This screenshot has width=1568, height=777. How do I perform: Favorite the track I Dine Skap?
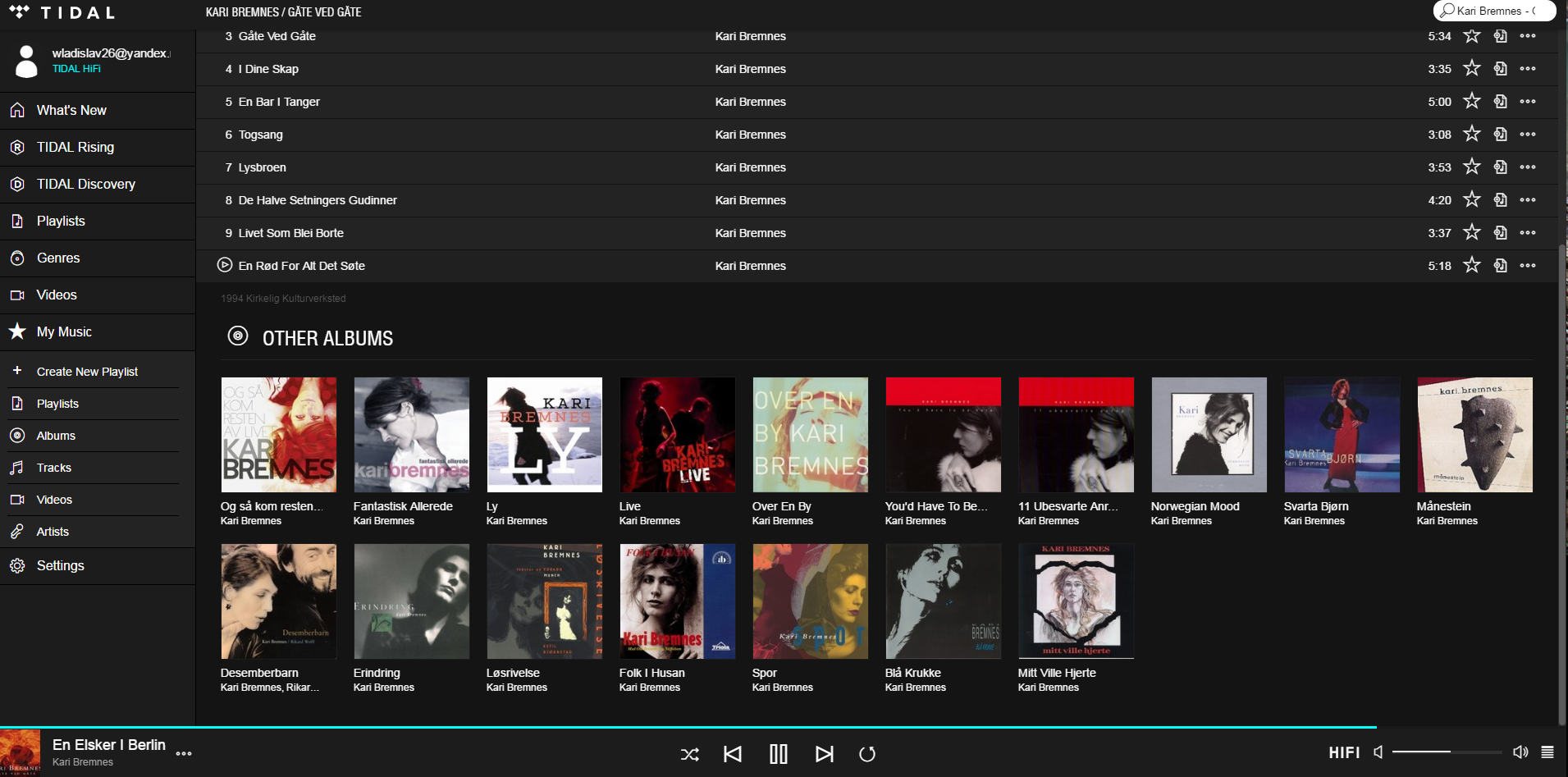[x=1472, y=68]
